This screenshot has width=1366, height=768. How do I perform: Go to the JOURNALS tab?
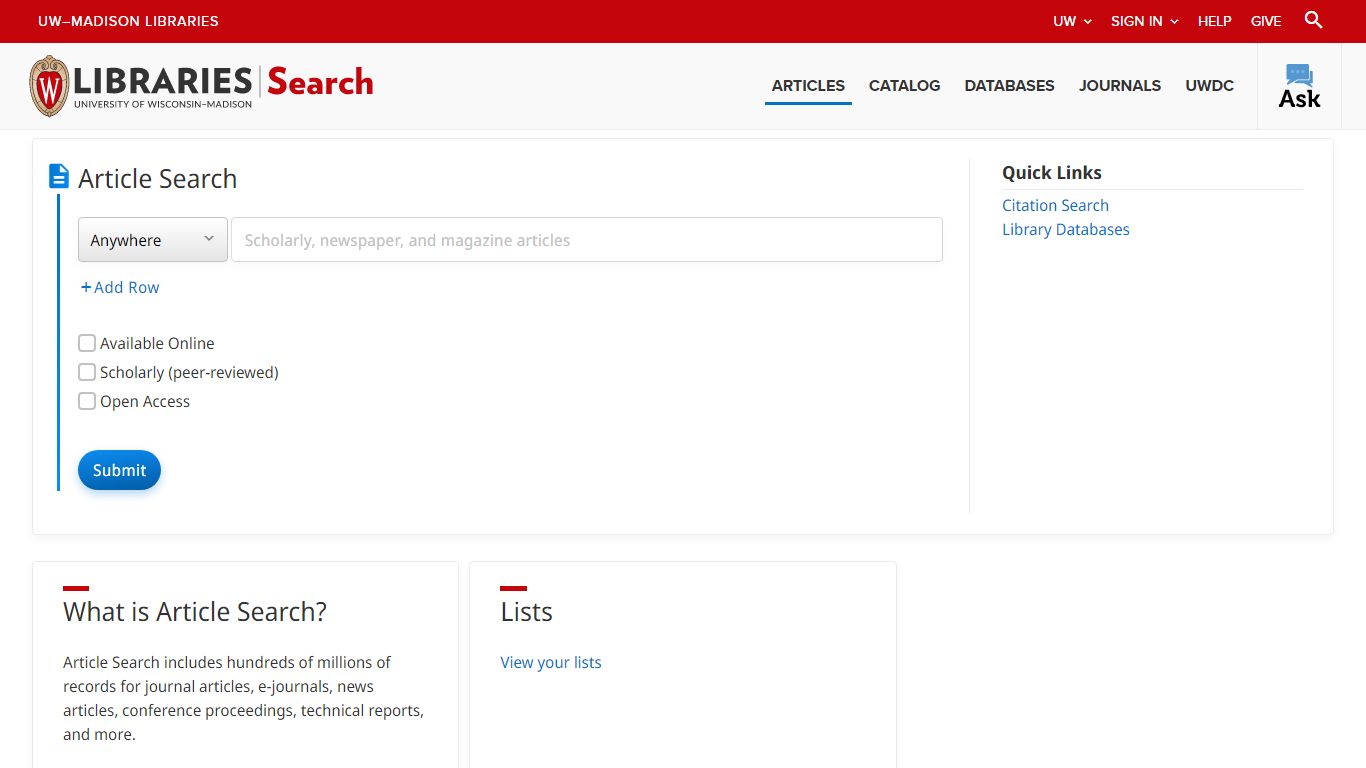(x=1120, y=86)
